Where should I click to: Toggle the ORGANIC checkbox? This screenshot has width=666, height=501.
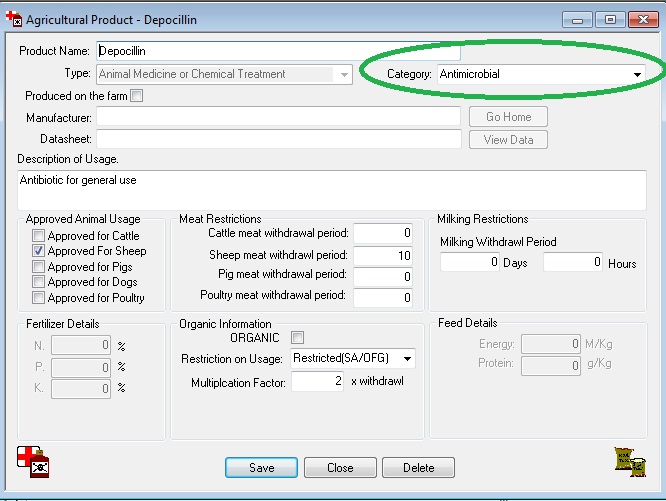[297, 338]
